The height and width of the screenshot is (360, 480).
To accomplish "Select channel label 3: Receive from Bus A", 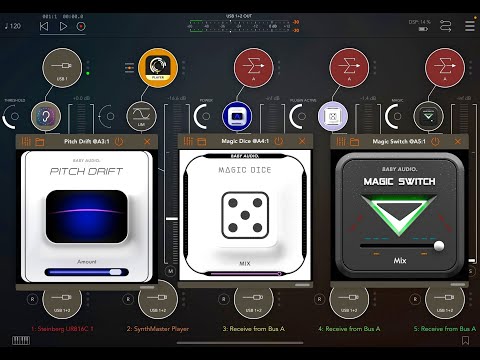I will click(254, 329).
